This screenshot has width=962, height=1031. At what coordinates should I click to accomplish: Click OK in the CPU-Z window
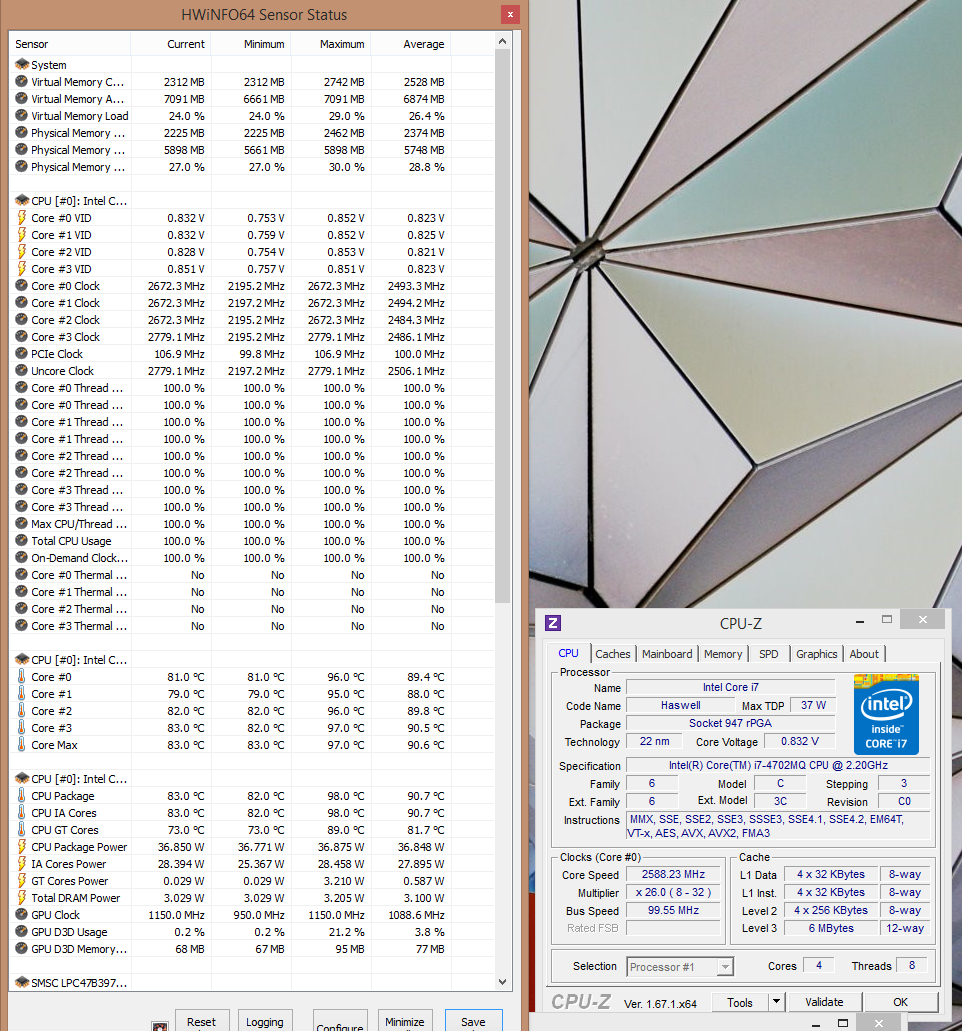click(900, 1001)
